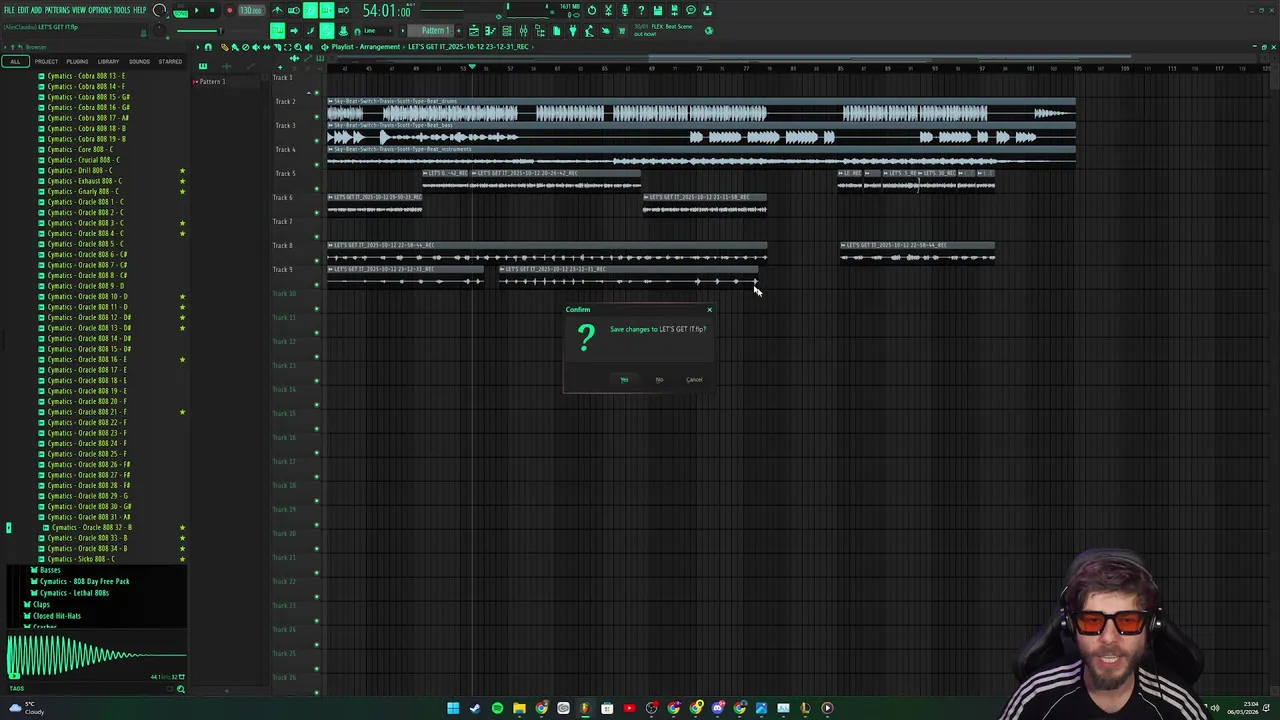Open Discord from the taskbar
The width and height of the screenshot is (1280, 720).
tap(718, 708)
